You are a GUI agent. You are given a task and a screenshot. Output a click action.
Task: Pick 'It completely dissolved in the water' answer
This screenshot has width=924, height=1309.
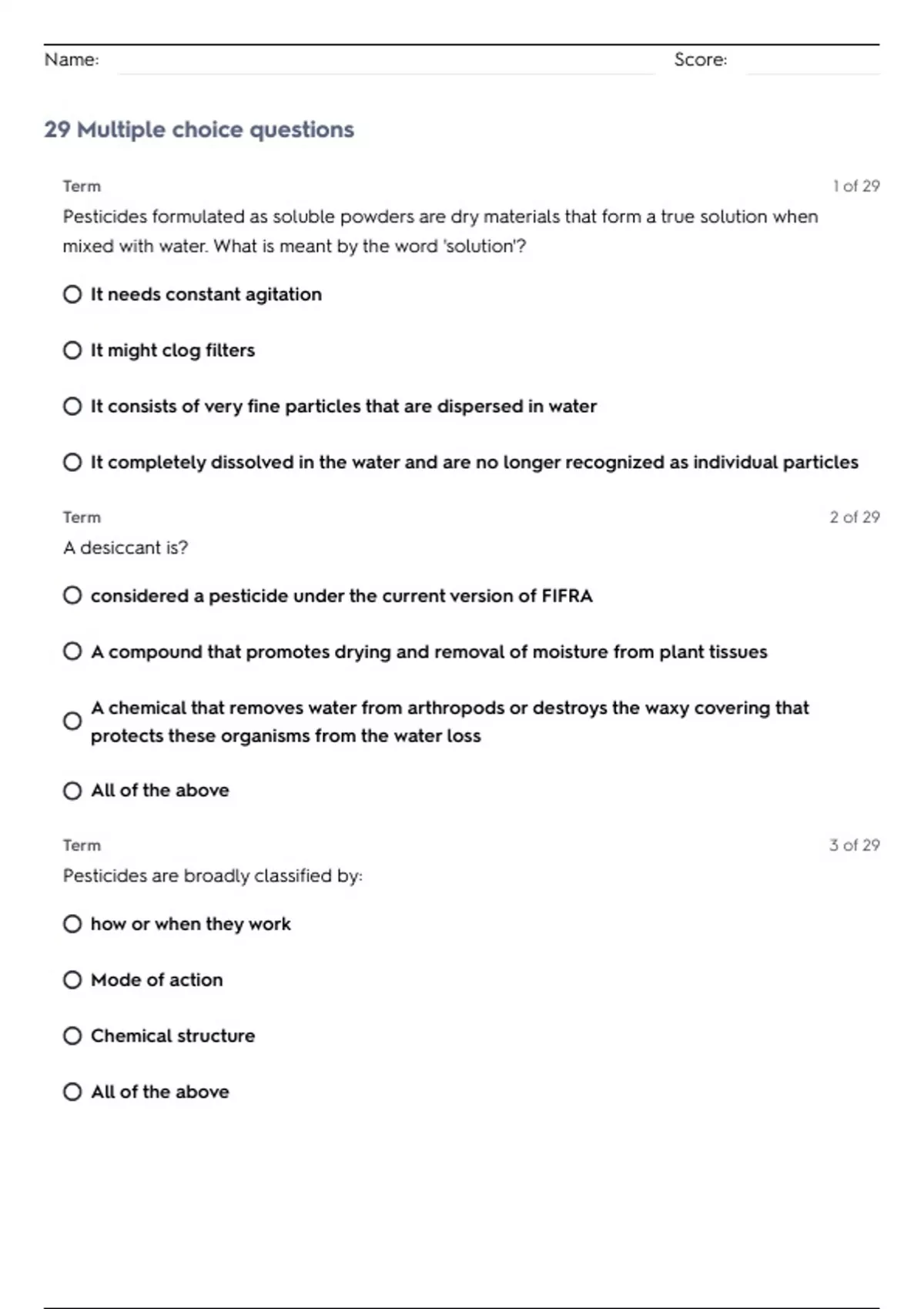pyautogui.click(x=72, y=462)
